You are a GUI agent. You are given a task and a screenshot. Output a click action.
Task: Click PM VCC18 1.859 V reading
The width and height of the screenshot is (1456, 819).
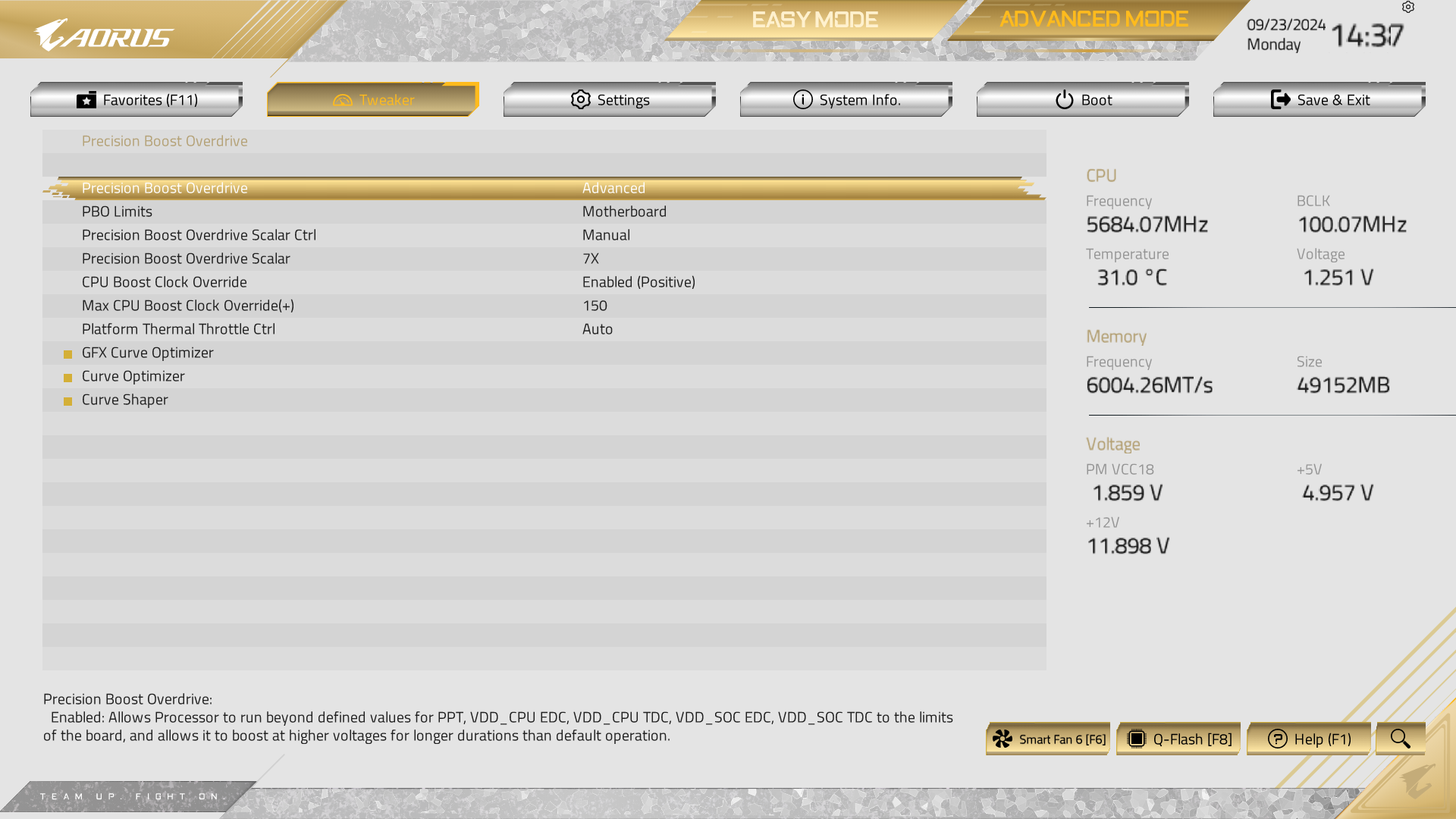click(x=1127, y=493)
